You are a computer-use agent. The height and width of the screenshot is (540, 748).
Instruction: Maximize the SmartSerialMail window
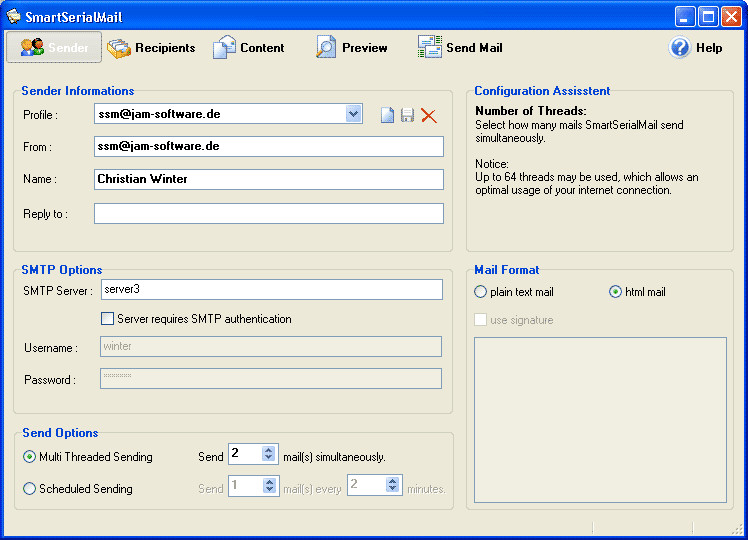(708, 17)
